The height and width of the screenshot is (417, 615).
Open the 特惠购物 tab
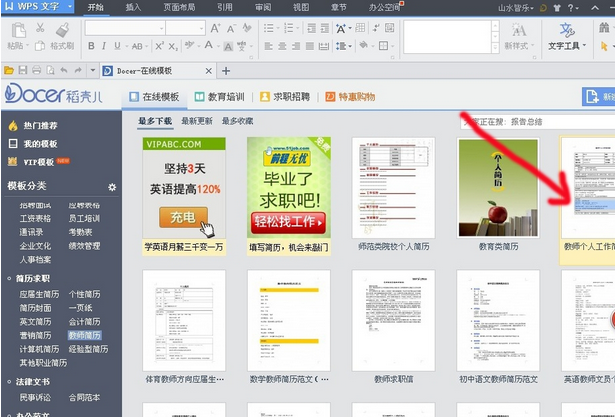coord(350,97)
